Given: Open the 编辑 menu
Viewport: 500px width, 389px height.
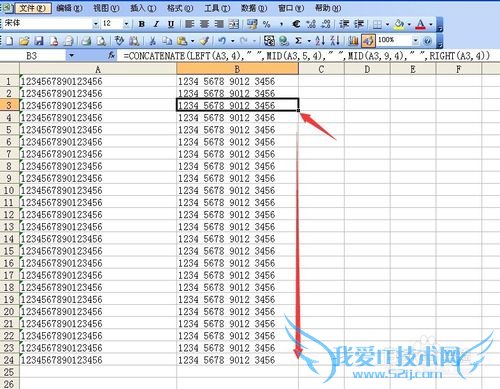Looking at the screenshot, I should [69, 8].
